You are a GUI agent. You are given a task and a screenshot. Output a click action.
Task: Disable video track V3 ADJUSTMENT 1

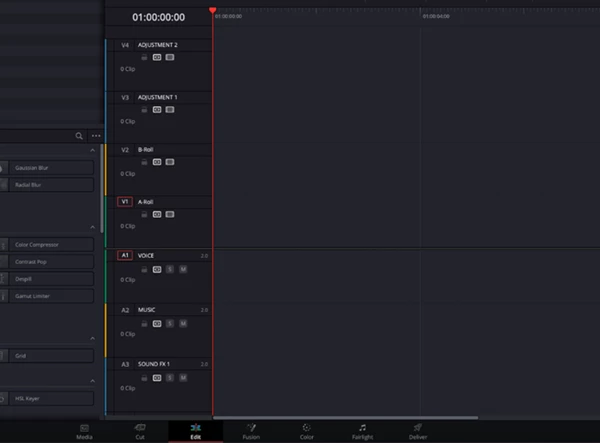(x=170, y=110)
